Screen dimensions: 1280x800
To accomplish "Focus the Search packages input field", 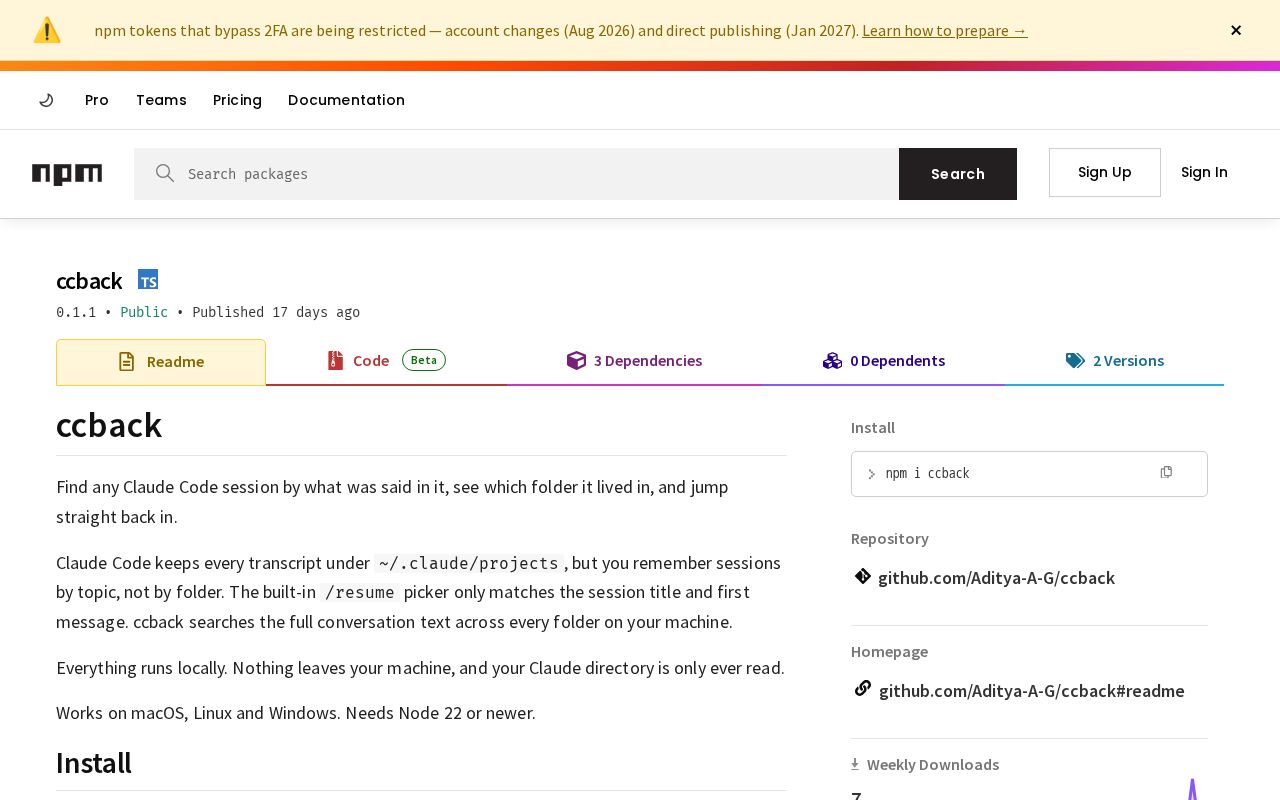I will pyautogui.click(x=516, y=174).
